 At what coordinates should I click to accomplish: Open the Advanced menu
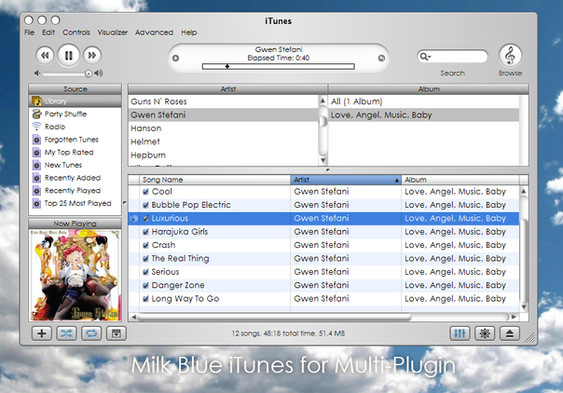[154, 32]
